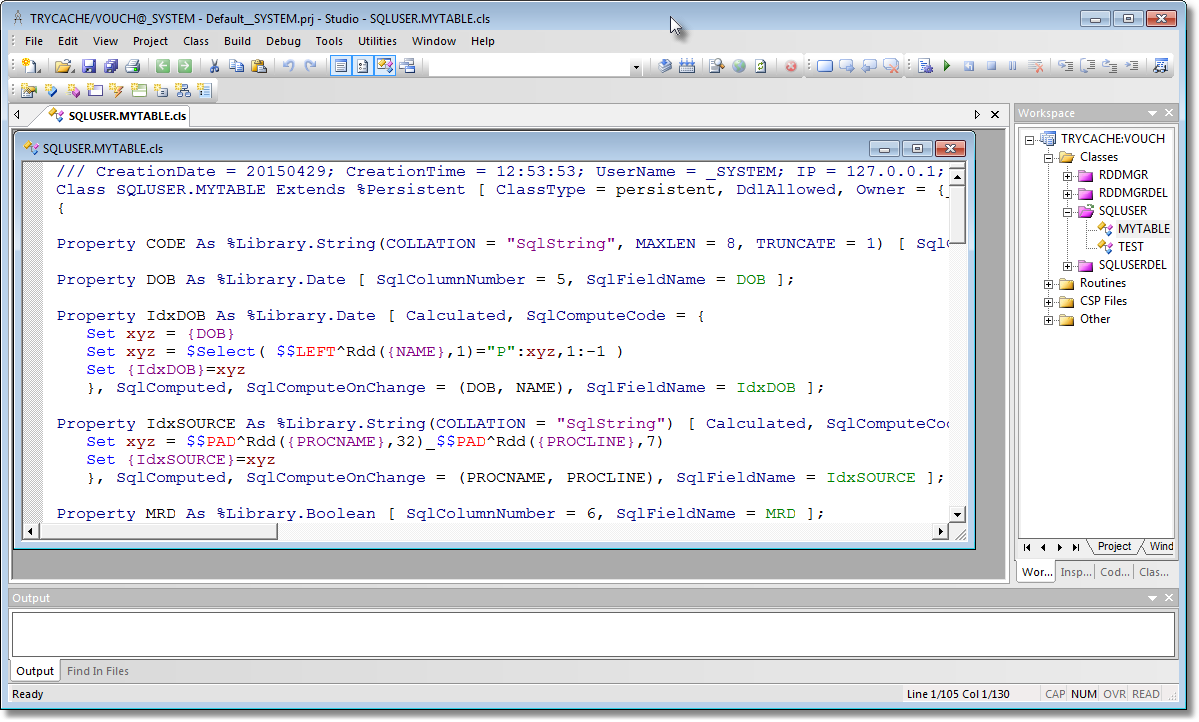Expand the Routines folder
The width and height of the screenshot is (1199, 722).
(x=1049, y=284)
